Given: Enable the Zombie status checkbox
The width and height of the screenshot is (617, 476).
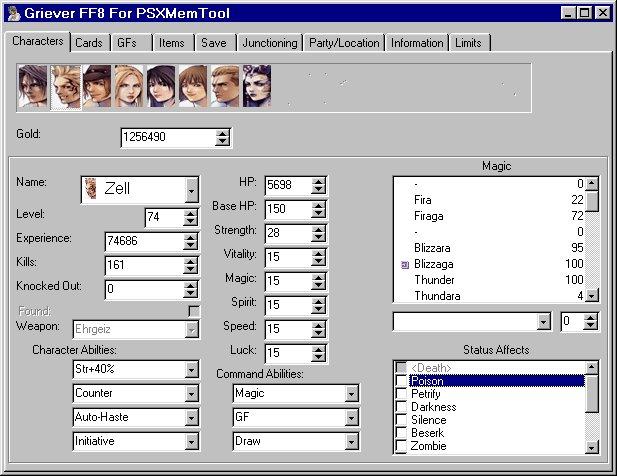Looking at the screenshot, I should coord(401,446).
